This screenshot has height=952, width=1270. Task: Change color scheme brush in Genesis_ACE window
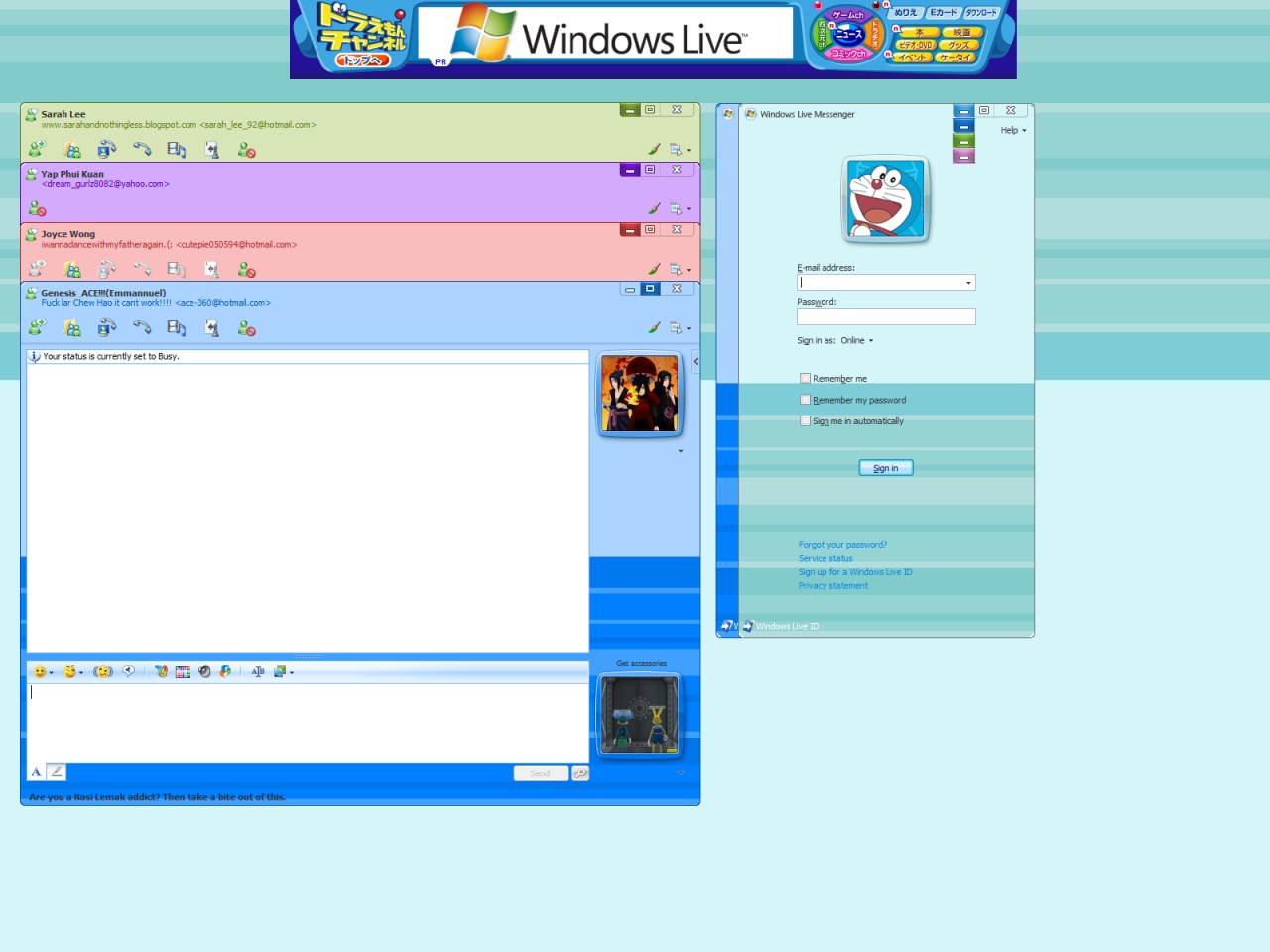tap(654, 327)
